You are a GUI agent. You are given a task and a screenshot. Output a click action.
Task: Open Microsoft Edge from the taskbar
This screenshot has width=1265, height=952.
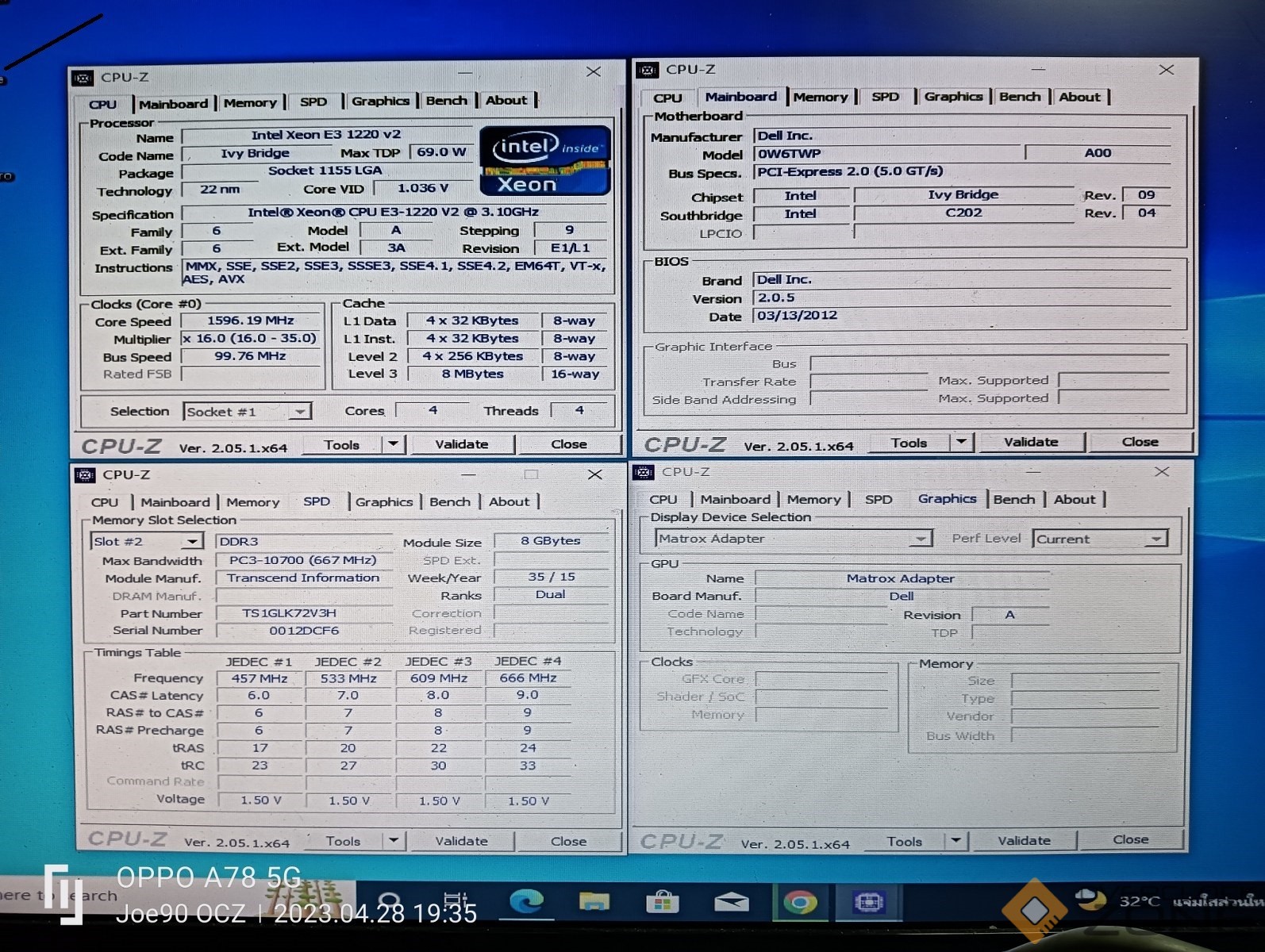526,901
